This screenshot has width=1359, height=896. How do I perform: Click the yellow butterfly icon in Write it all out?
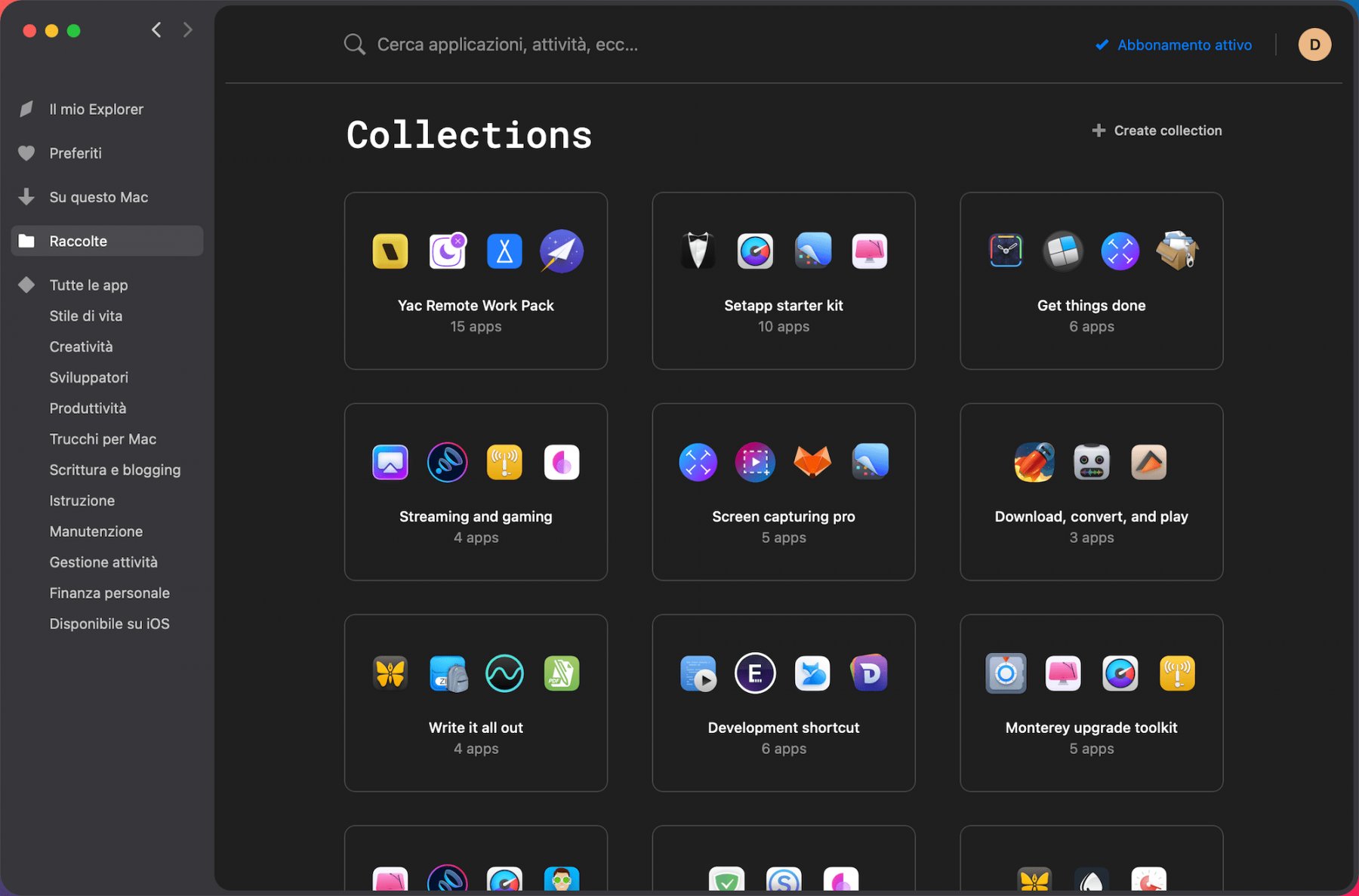click(390, 673)
